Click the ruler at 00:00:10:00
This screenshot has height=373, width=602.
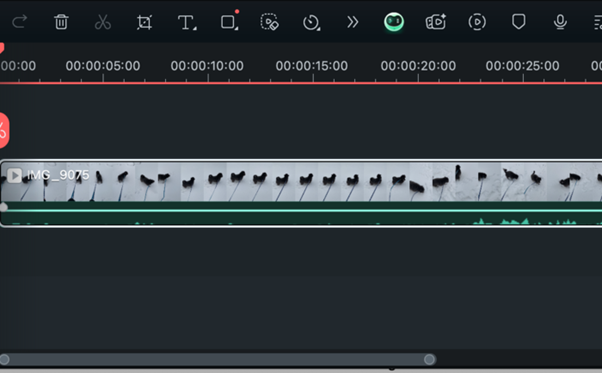coord(207,66)
